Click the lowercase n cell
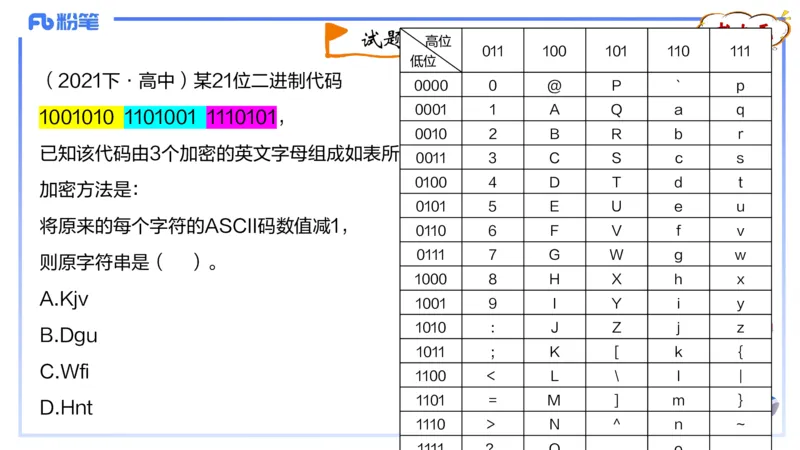Screen dimensions: 800x450 coord(679,424)
